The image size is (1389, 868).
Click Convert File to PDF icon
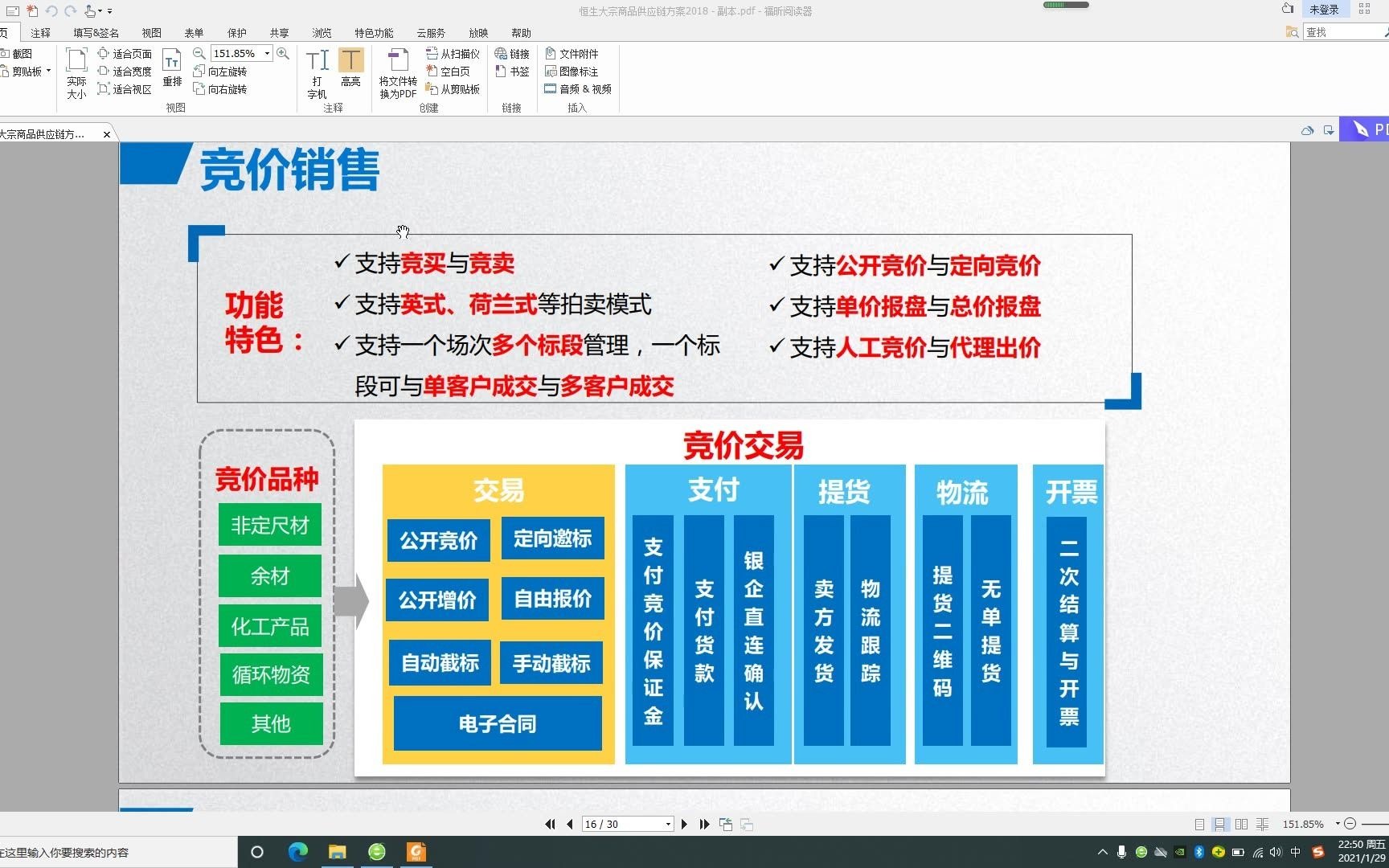[398, 73]
